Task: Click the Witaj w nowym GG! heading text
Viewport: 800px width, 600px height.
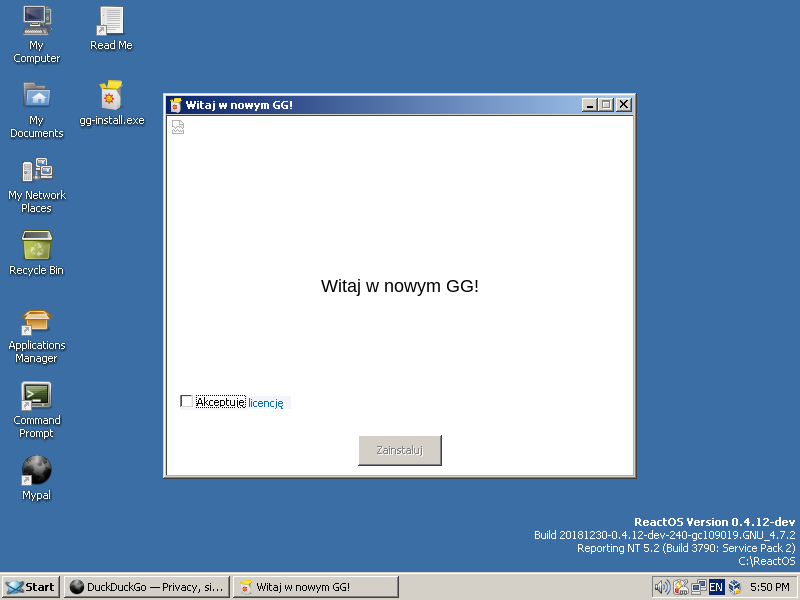Action: click(x=399, y=286)
